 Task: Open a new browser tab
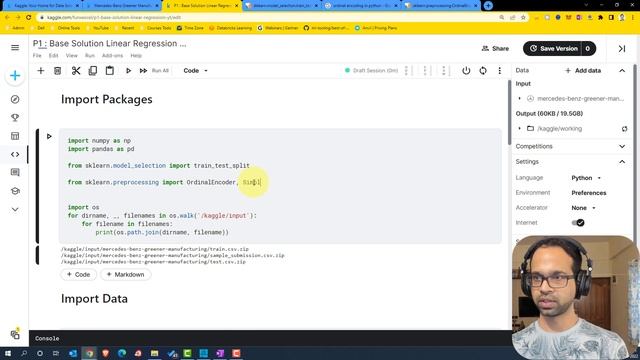coord(488,6)
